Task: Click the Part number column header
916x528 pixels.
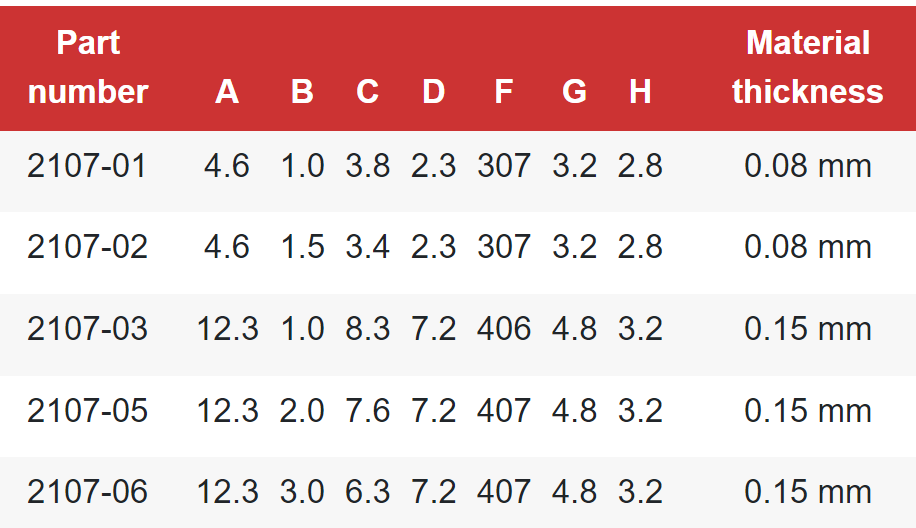Action: [88, 67]
